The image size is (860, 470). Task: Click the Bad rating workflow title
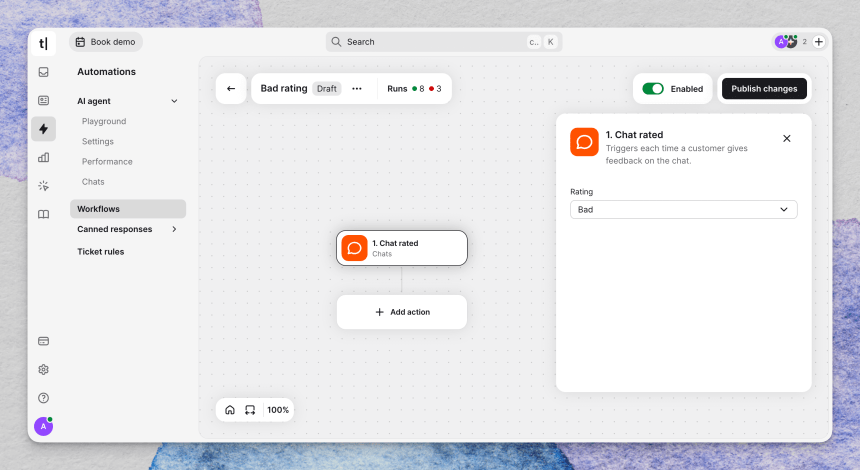284,88
